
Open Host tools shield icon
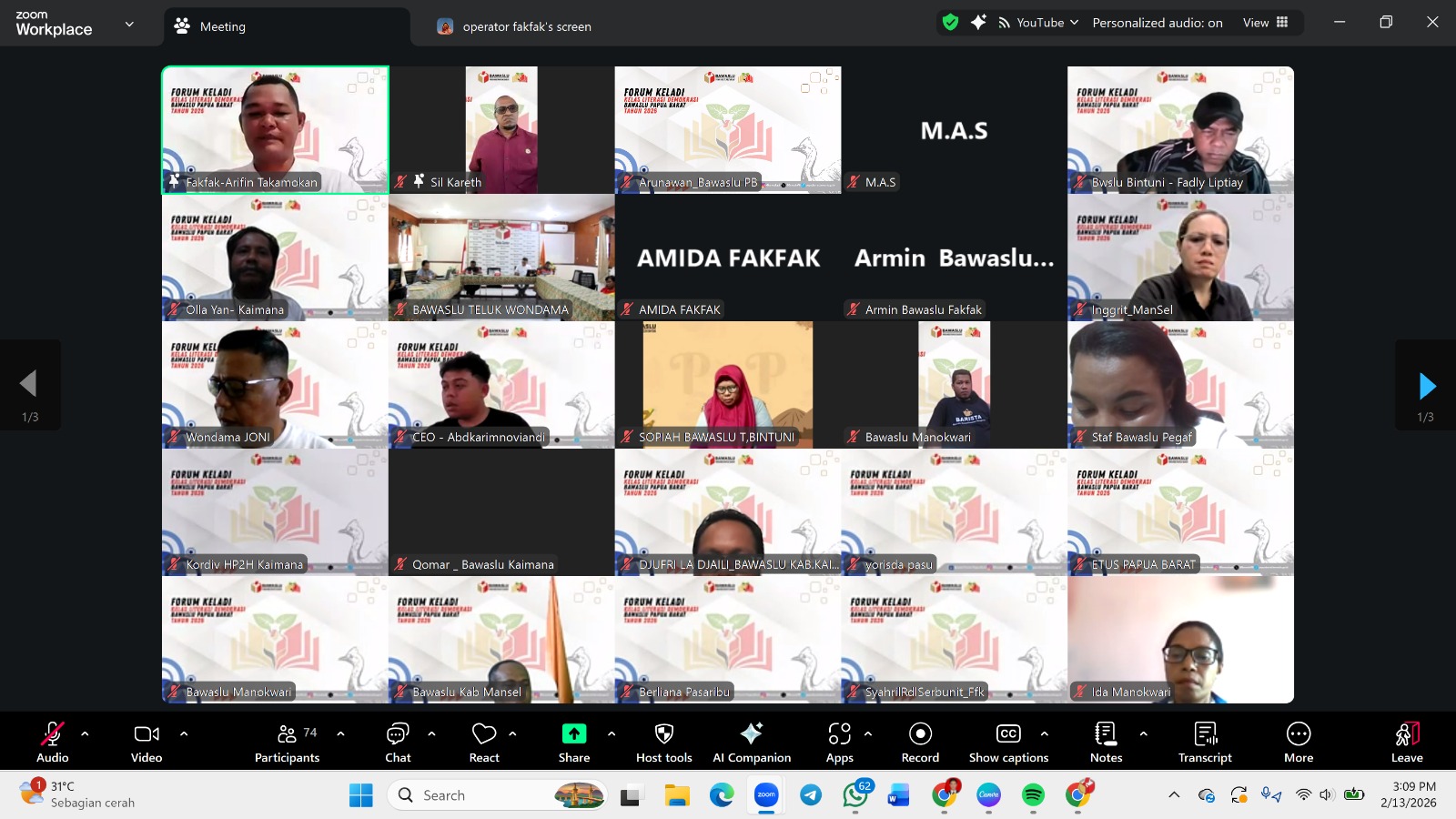point(663,742)
